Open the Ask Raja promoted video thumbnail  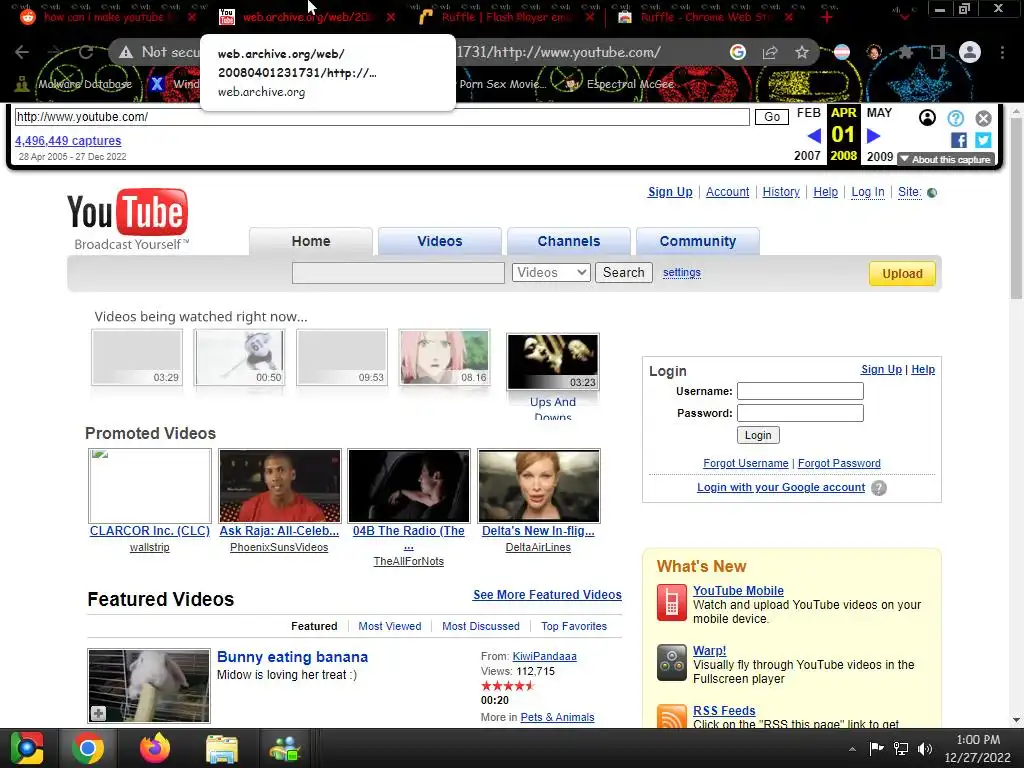(280, 485)
